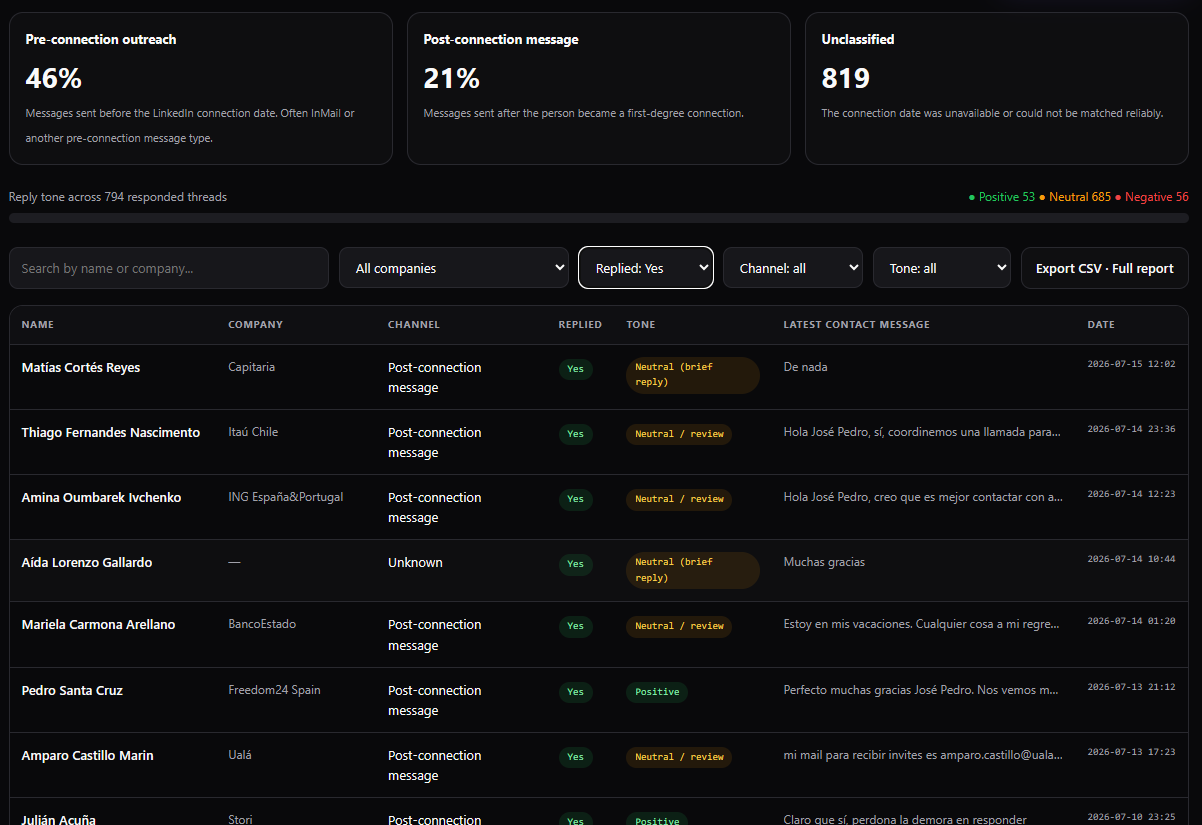Click date 2026-07-13 17:23
Viewport: 1202px width, 825px height.
[x=1131, y=752]
